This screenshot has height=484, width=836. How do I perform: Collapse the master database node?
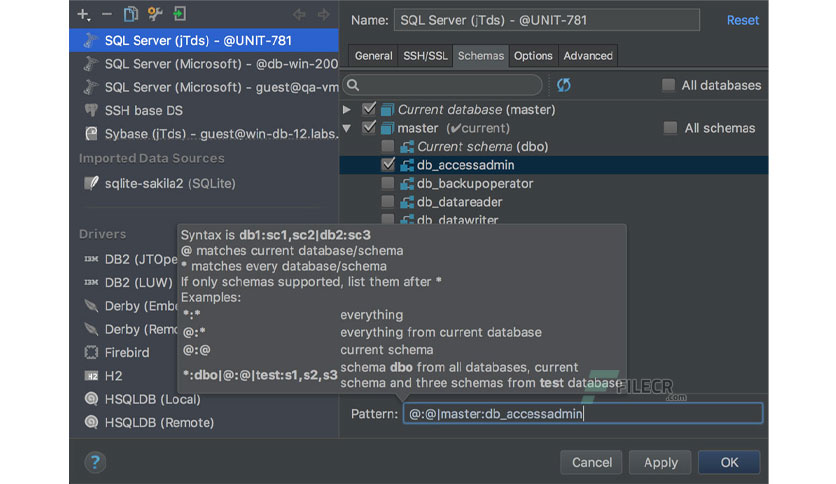tap(347, 128)
